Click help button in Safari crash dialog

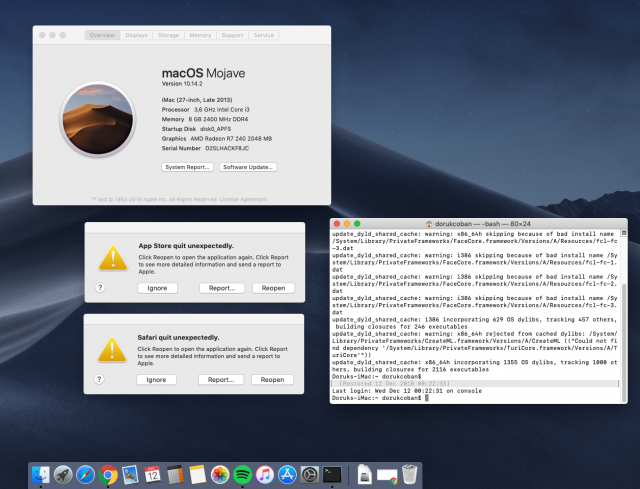pyautogui.click(x=100, y=379)
